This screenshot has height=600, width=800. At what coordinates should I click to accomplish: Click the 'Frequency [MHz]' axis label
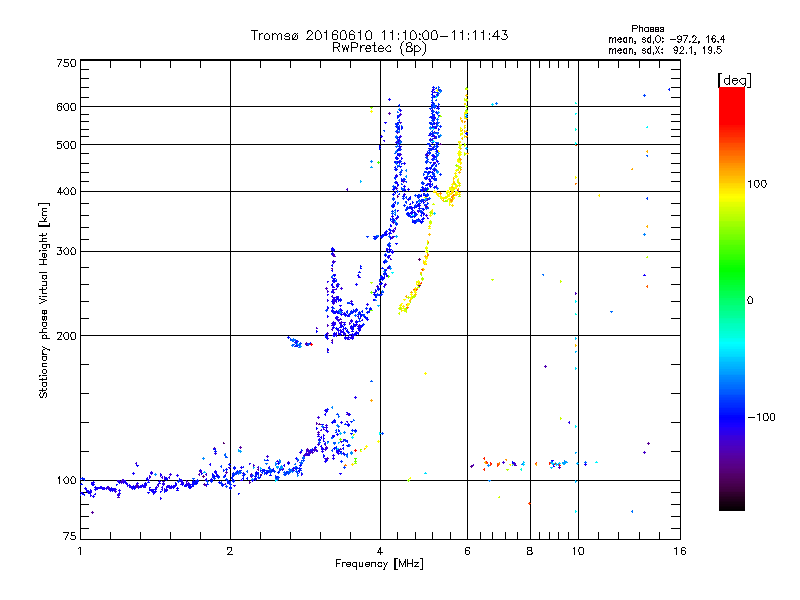[379, 564]
